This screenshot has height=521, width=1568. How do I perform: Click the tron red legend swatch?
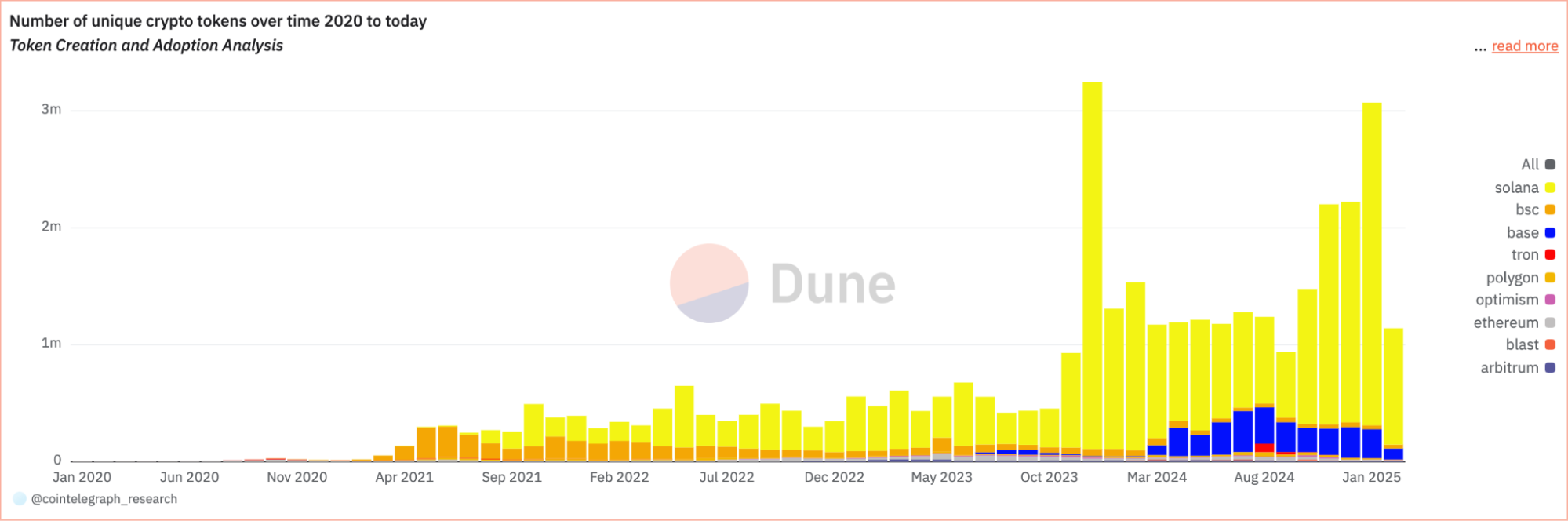tap(1550, 254)
